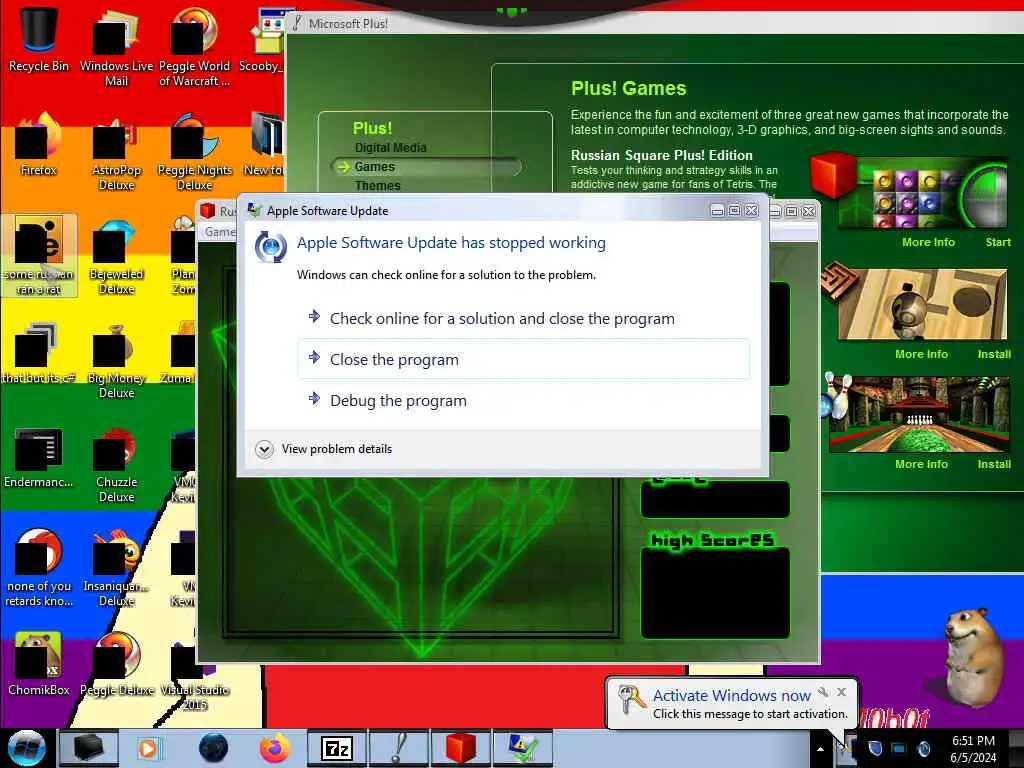Open the Game menu in Russian Square window
This screenshot has width=1024, height=768.
click(219, 232)
